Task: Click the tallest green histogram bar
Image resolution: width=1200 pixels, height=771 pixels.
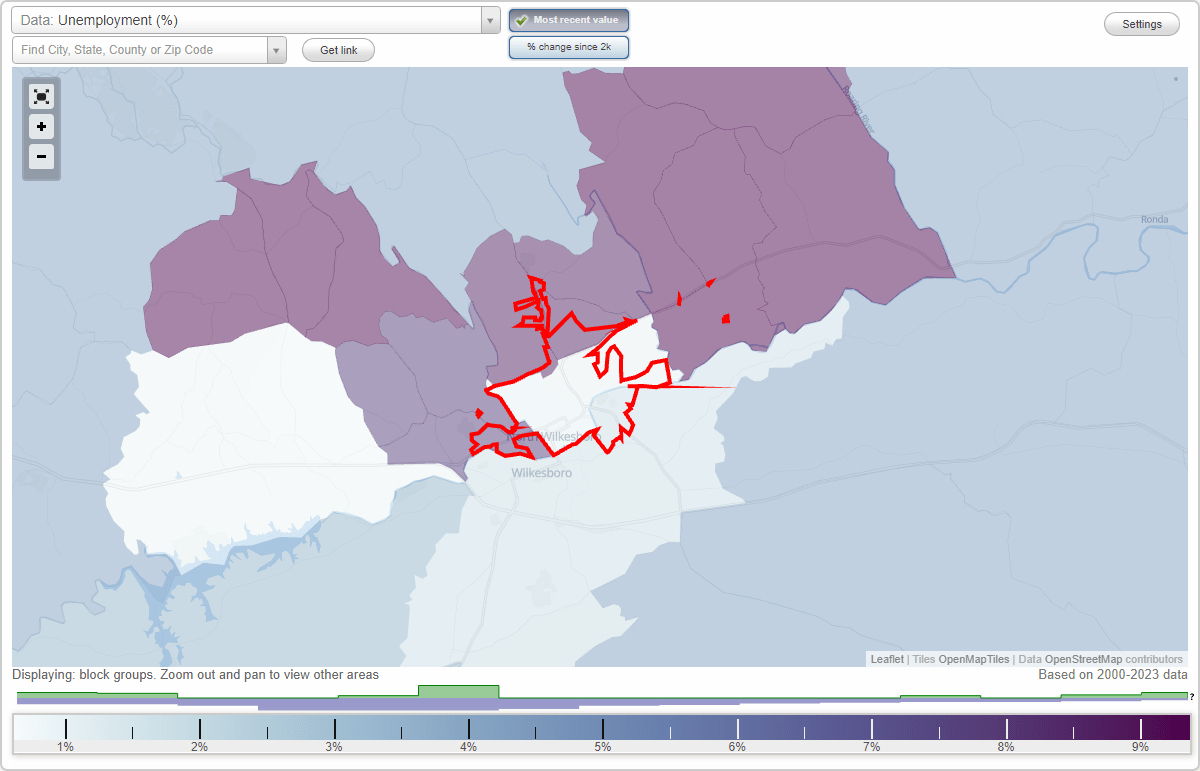Action: pyautogui.click(x=458, y=692)
